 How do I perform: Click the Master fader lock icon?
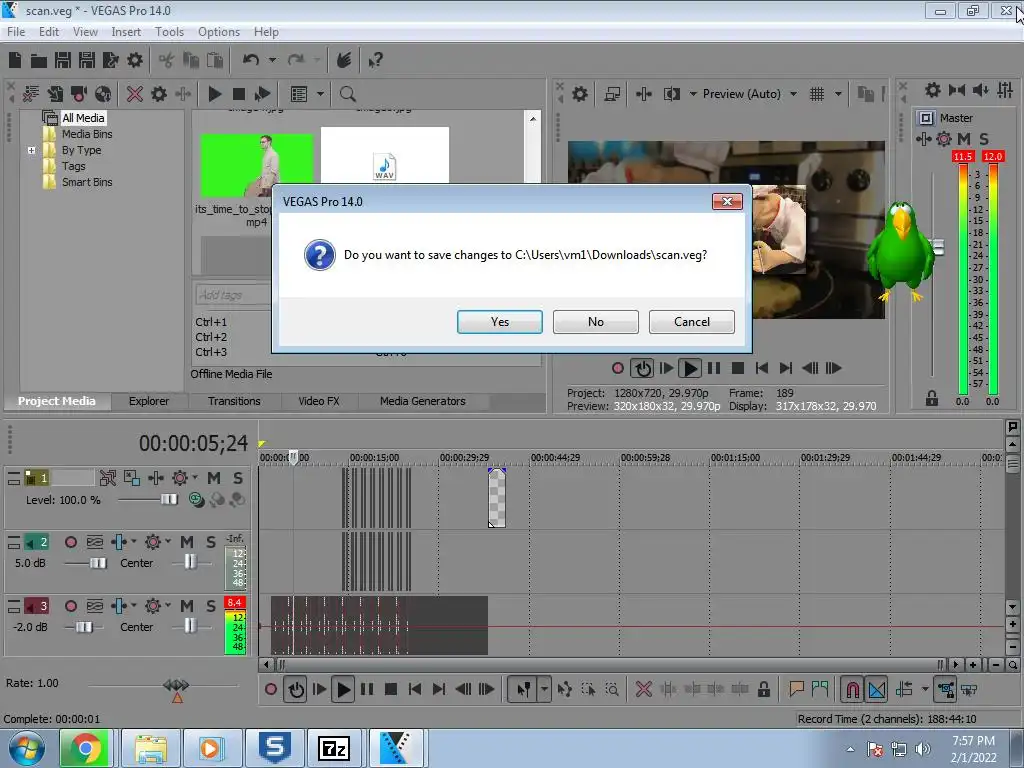click(x=932, y=398)
